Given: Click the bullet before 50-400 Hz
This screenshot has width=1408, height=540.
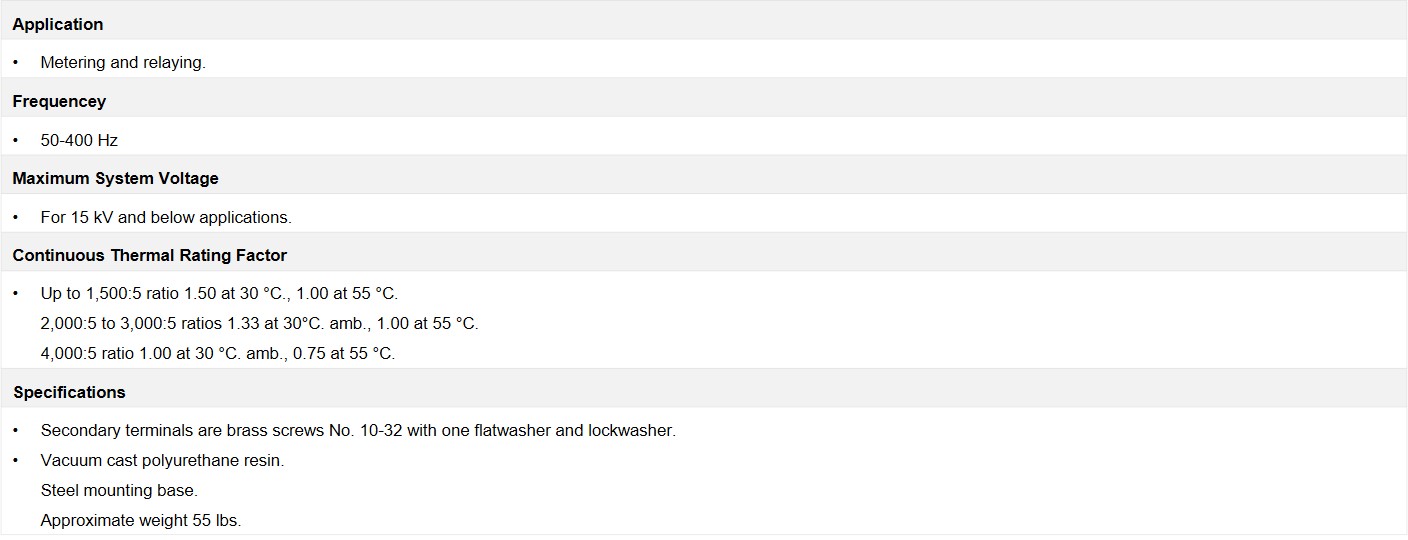Looking at the screenshot, I should pyautogui.click(x=16, y=140).
